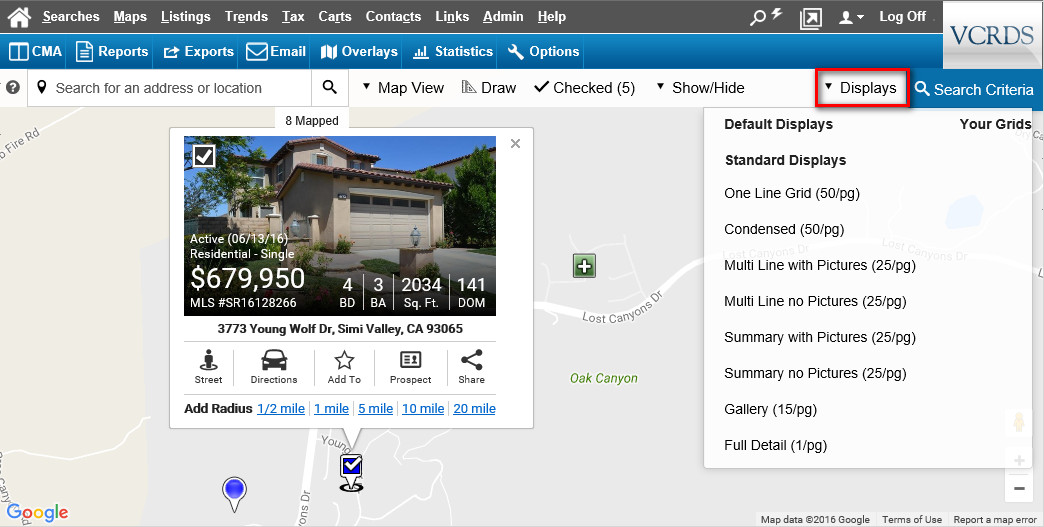1044x527 pixels.
Task: Open the map Terms of Use link
Action: point(912,520)
